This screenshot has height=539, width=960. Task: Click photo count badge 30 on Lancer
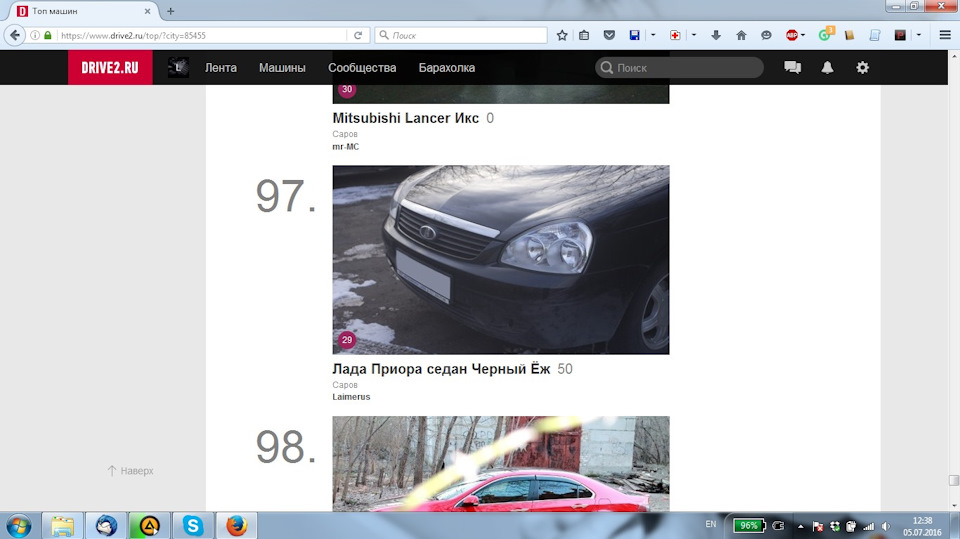click(x=347, y=89)
